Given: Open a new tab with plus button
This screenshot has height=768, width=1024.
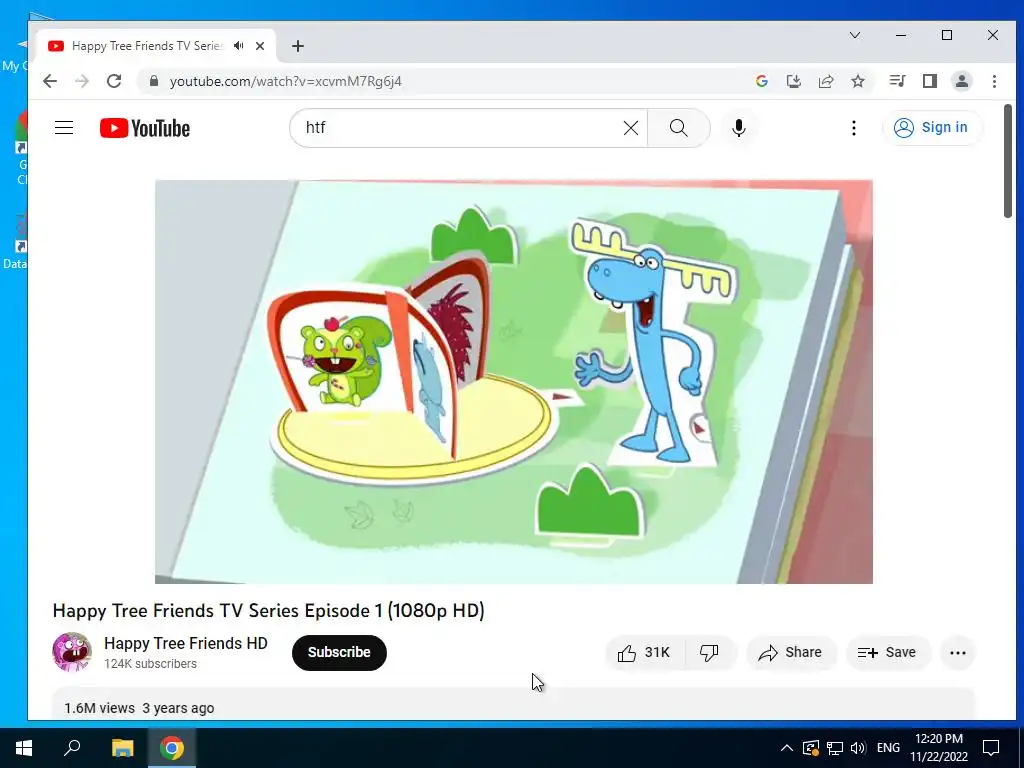Looking at the screenshot, I should pos(298,46).
